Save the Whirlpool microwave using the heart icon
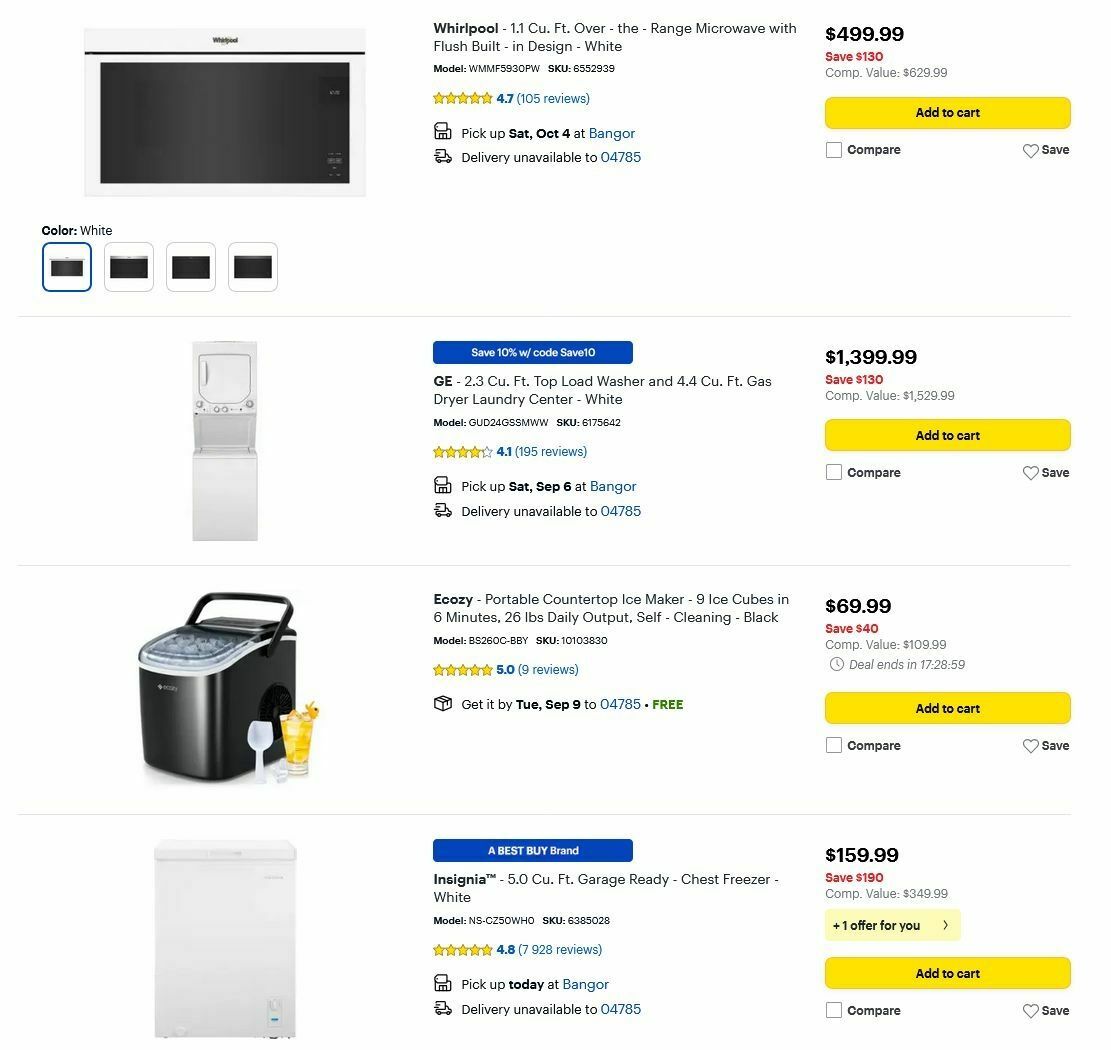The height and width of the screenshot is (1050, 1111). [x=1031, y=150]
